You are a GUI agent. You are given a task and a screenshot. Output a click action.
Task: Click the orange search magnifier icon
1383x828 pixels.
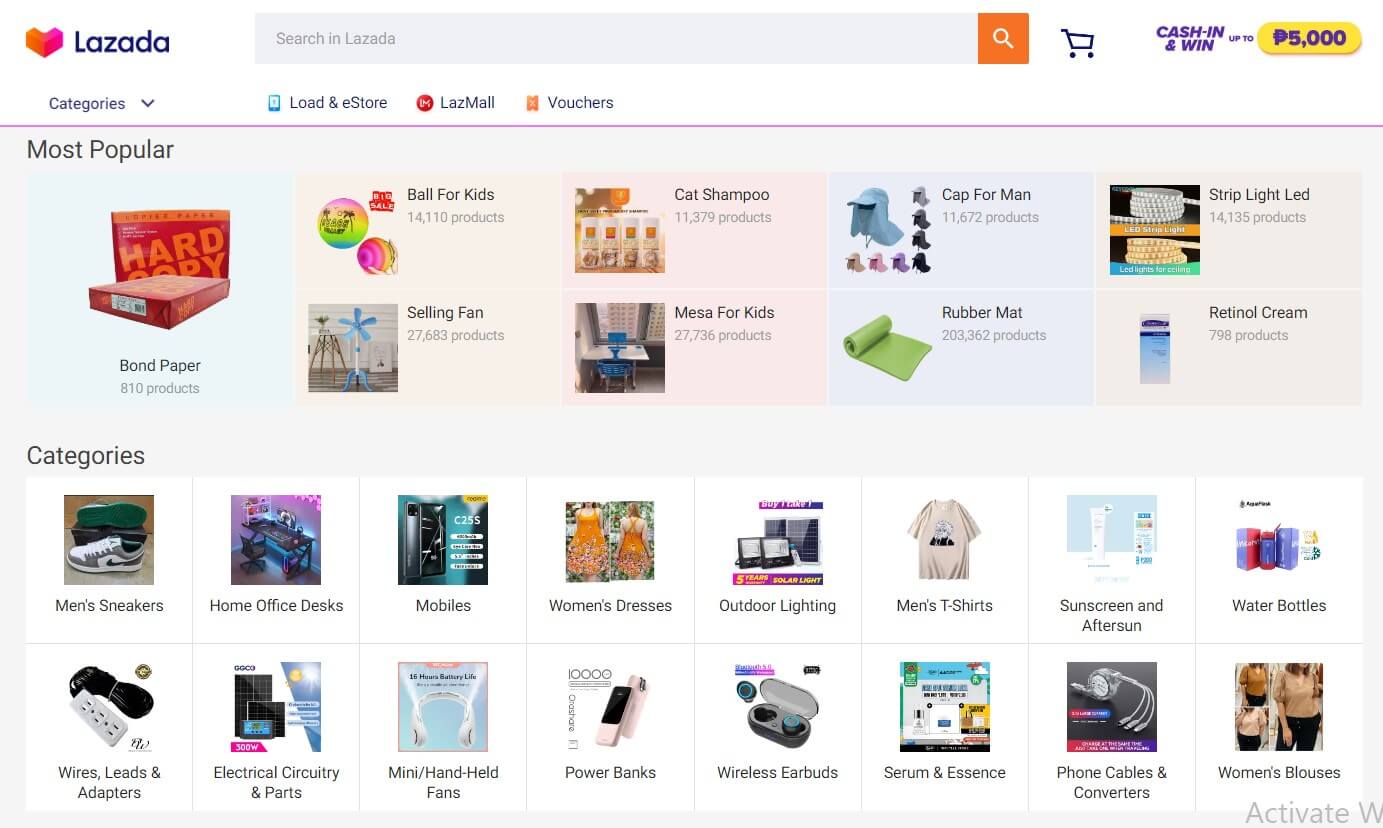click(1003, 38)
